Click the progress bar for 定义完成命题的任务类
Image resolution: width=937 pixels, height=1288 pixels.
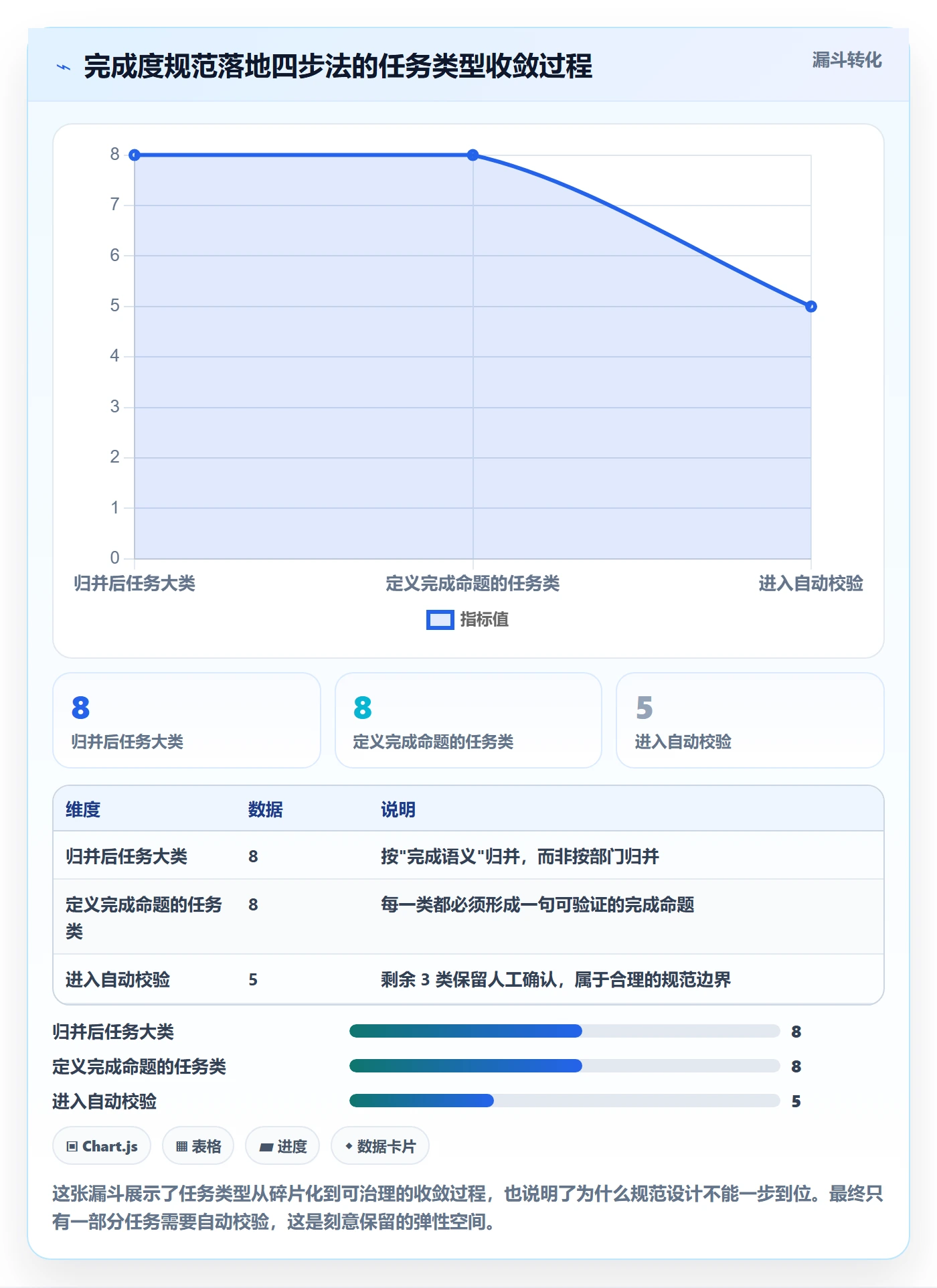[x=565, y=1066]
